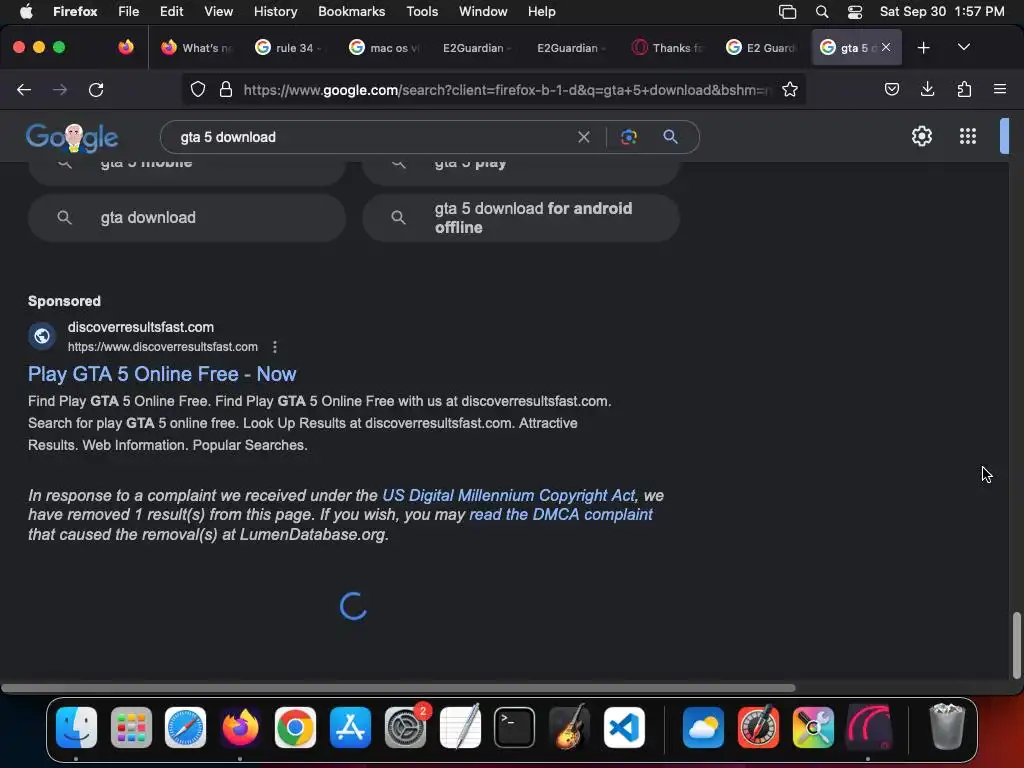Open the Firefox hamburger application menu
The height and width of the screenshot is (768, 1024).
pyautogui.click(x=1000, y=89)
